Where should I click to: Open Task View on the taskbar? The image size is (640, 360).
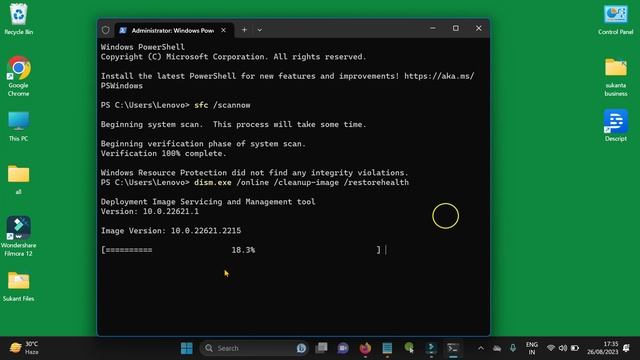pos(322,348)
